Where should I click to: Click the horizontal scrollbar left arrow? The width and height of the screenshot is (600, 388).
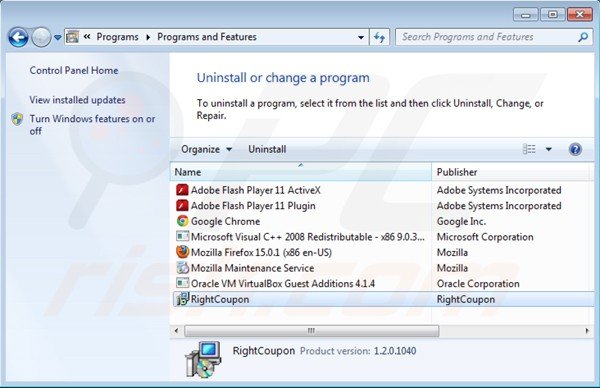click(x=176, y=331)
